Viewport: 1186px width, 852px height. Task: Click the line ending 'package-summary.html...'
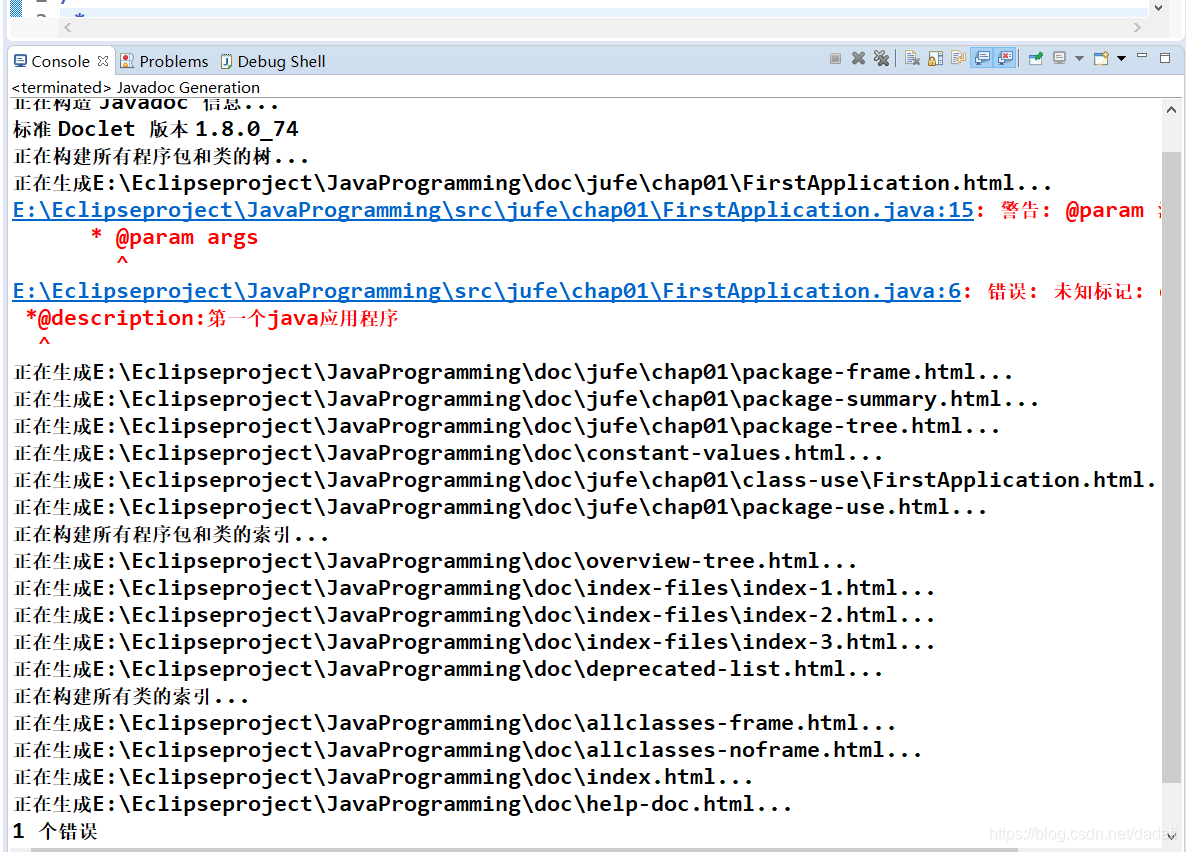[526, 400]
